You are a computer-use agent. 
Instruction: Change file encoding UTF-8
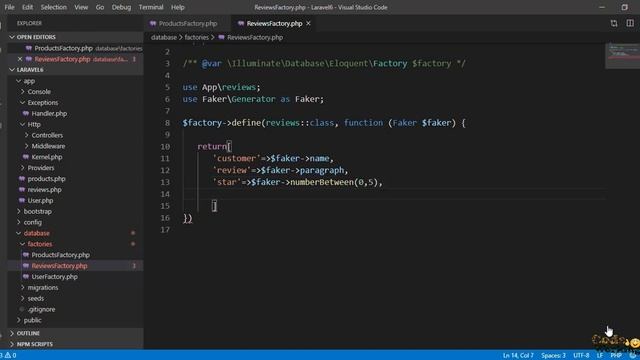pyautogui.click(x=581, y=355)
